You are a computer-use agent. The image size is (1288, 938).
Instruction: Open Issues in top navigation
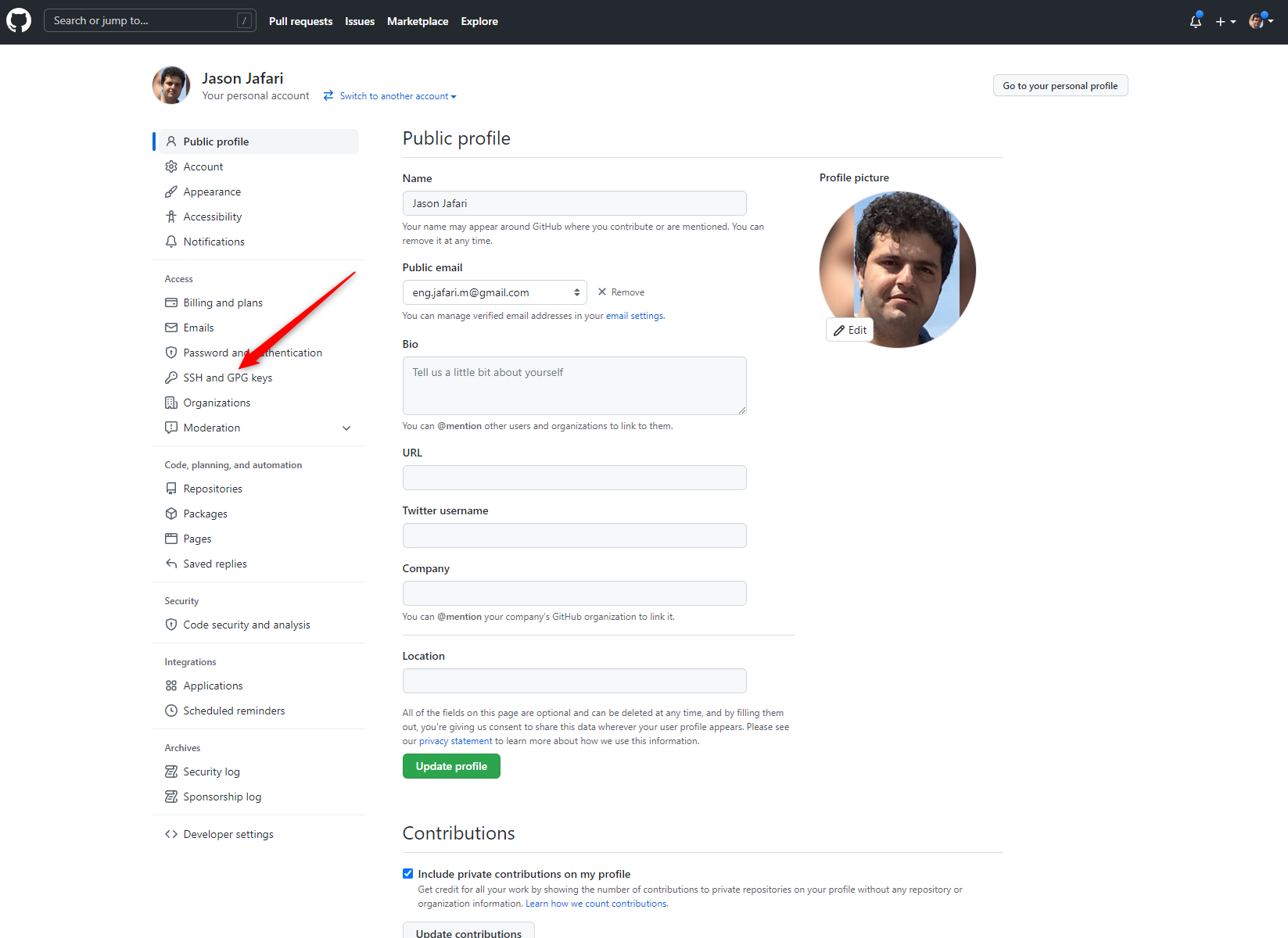pos(360,21)
